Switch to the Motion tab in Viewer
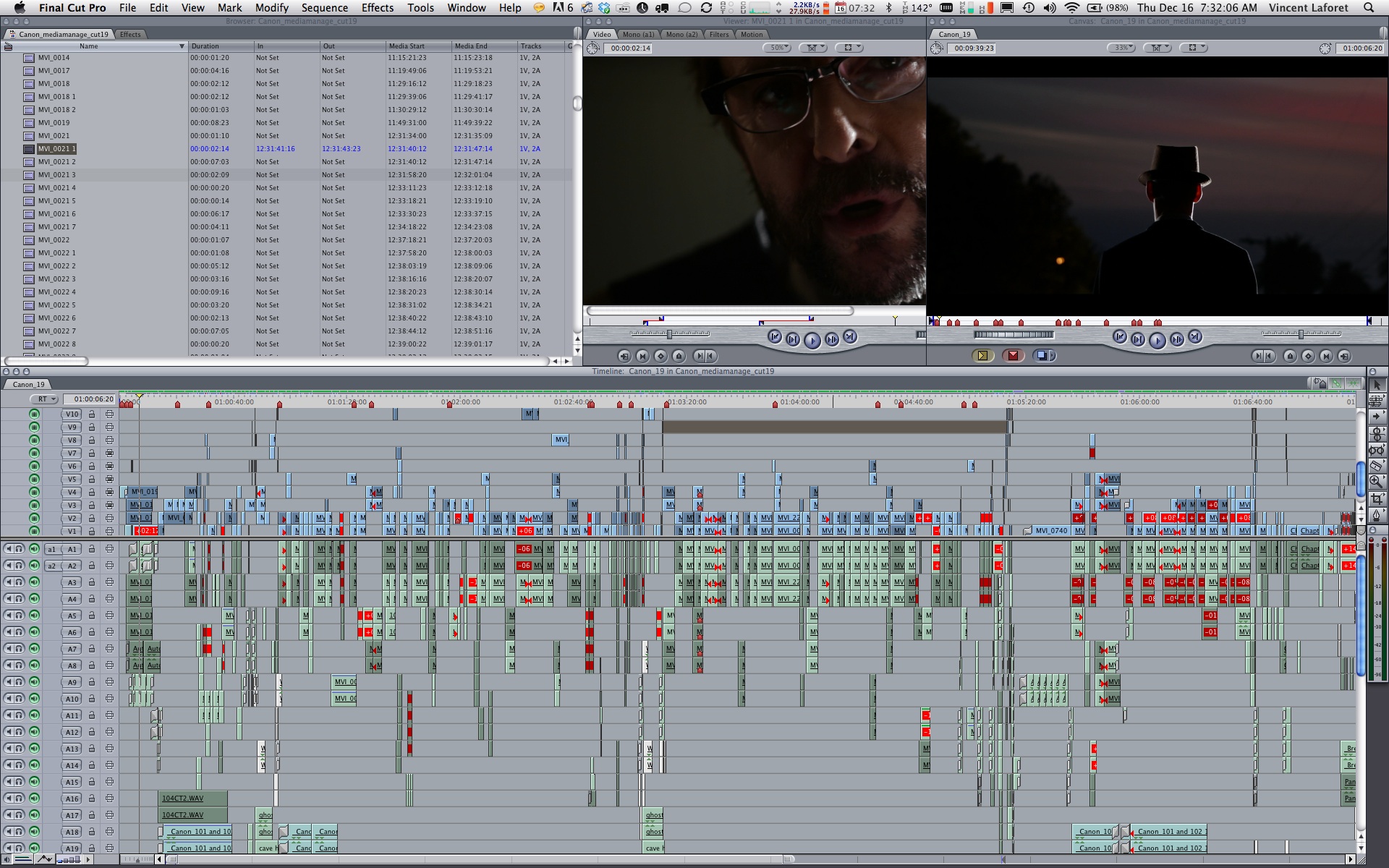 (x=752, y=34)
